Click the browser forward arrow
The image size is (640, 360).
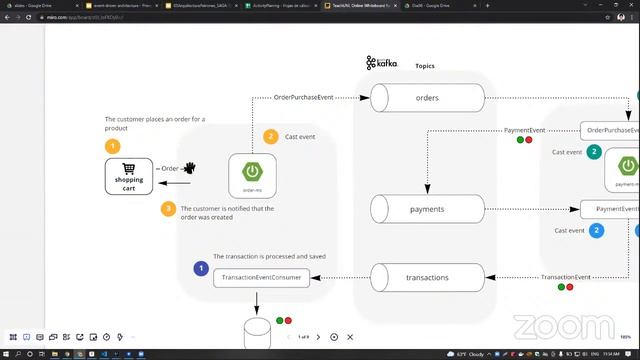point(18,17)
